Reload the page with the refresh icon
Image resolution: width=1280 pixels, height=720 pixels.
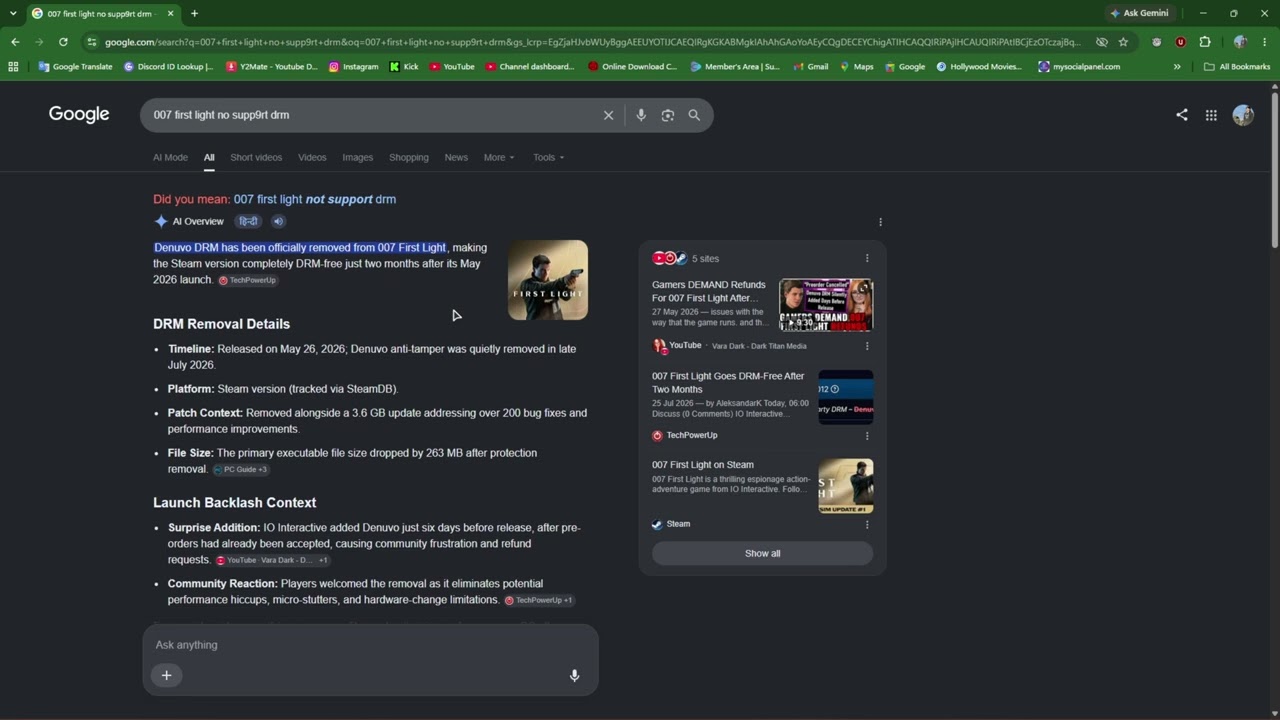[x=63, y=42]
